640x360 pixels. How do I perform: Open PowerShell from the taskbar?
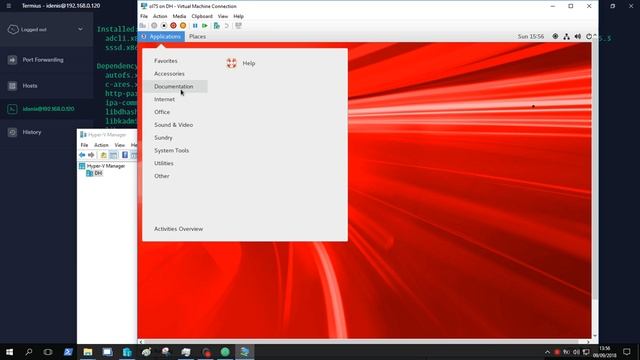coord(68,352)
